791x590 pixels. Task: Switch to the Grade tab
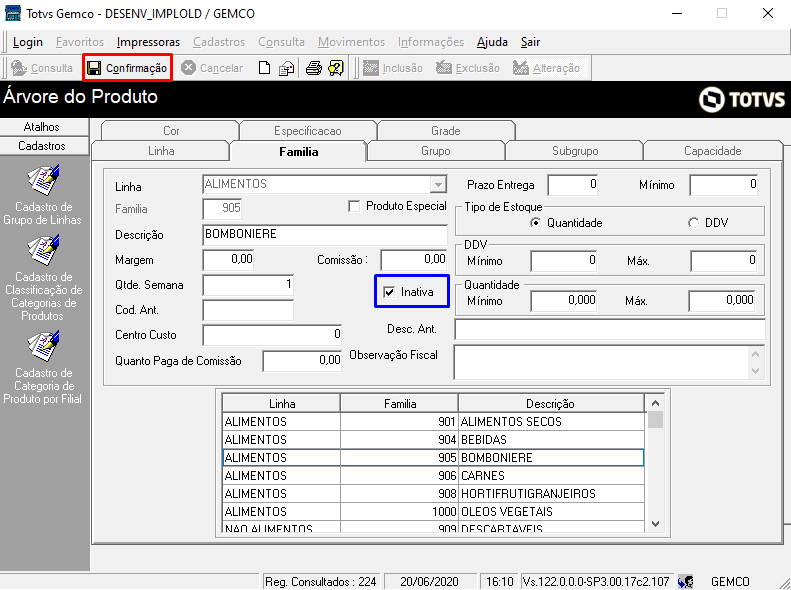tap(445, 131)
